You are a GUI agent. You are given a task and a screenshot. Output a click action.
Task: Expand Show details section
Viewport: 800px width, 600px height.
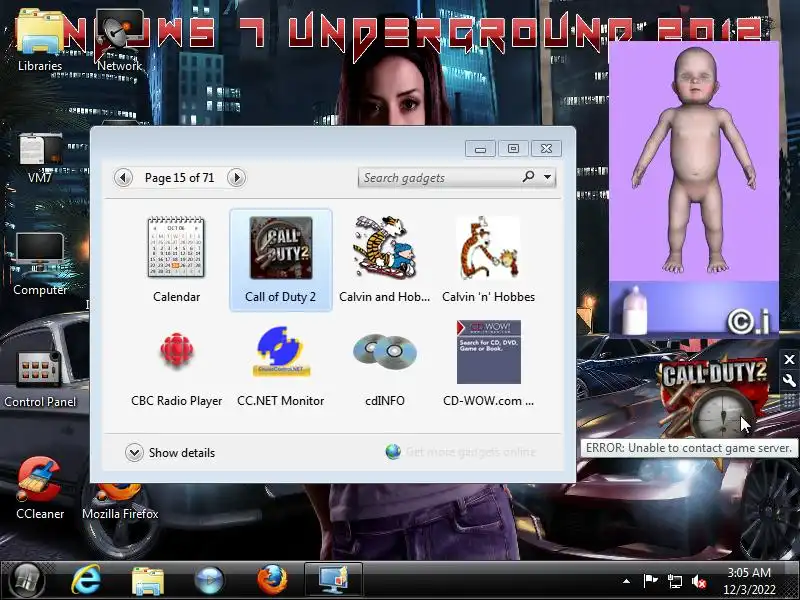pos(170,453)
